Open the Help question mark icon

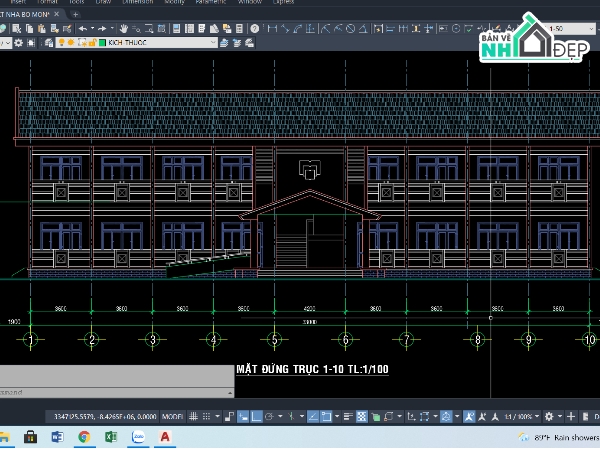[256, 29]
